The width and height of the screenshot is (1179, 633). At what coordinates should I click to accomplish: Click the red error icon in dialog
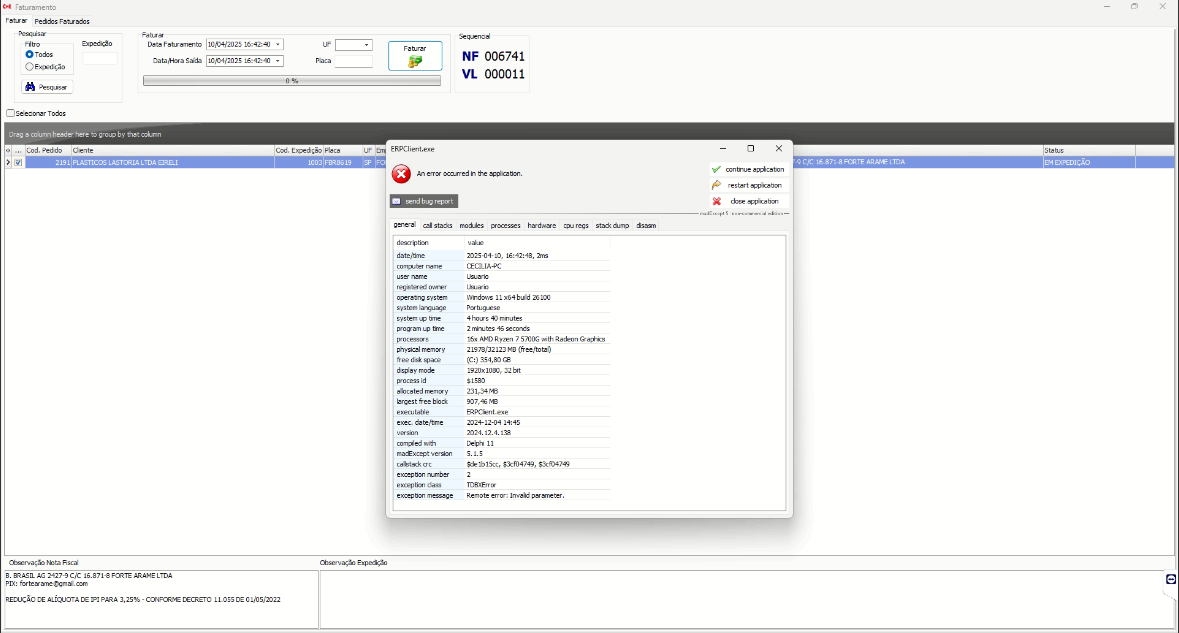point(401,174)
